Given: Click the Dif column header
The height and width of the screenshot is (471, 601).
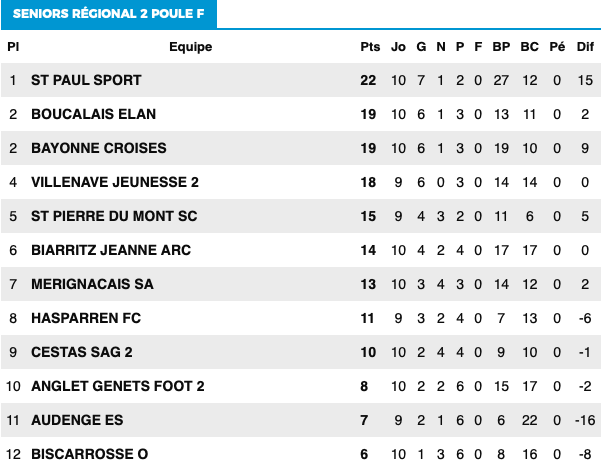Looking at the screenshot, I should [x=585, y=47].
